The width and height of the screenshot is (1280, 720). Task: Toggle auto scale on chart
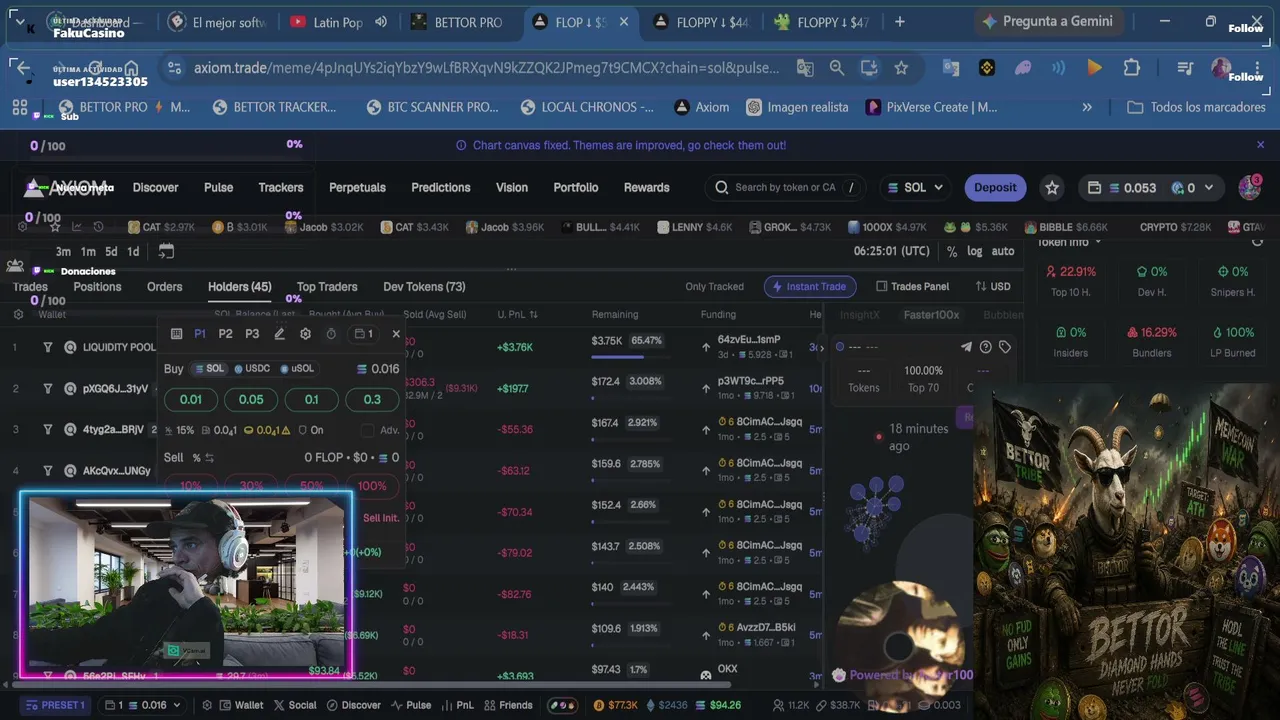pos(1002,251)
